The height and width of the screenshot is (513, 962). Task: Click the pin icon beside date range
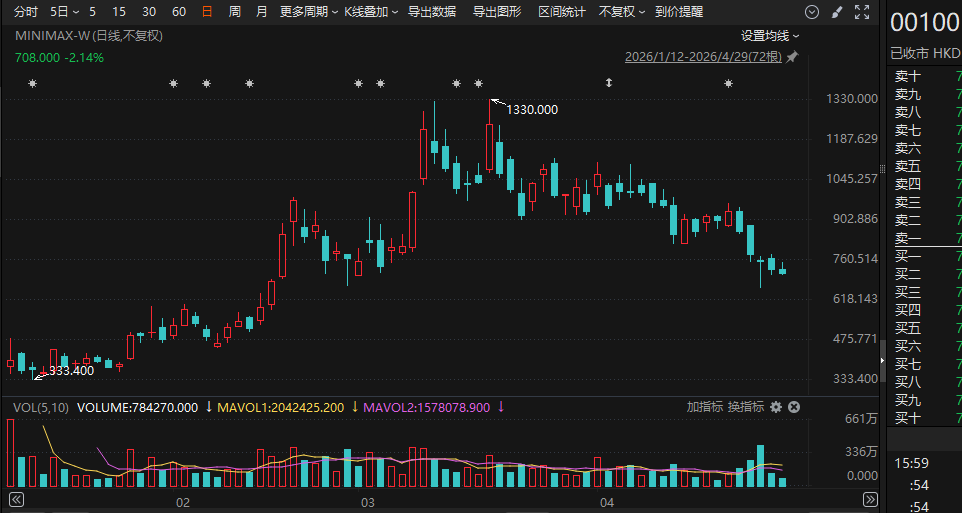[x=792, y=57]
